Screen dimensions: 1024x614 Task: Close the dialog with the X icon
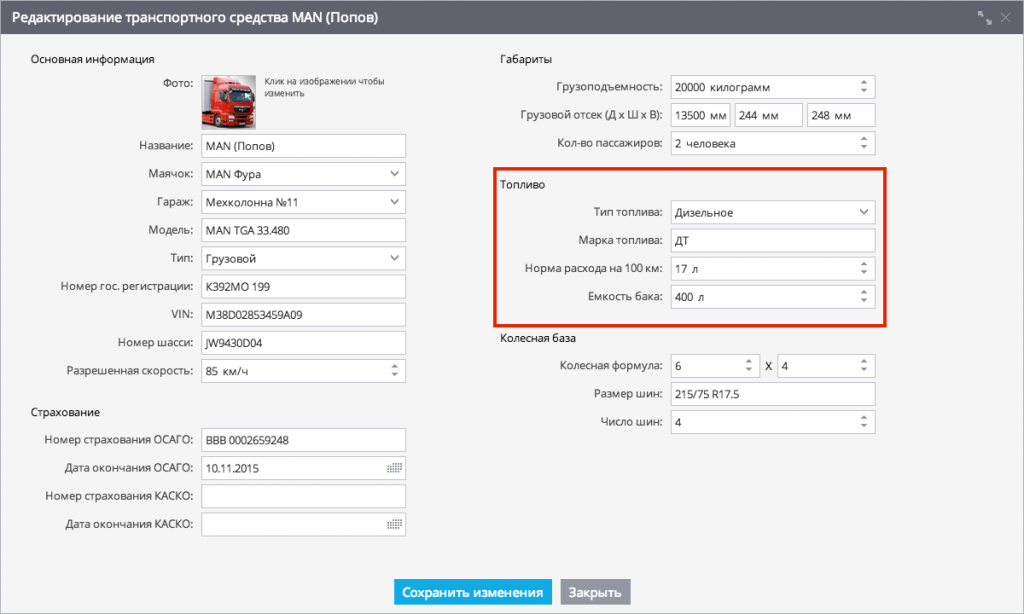[x=1007, y=17]
